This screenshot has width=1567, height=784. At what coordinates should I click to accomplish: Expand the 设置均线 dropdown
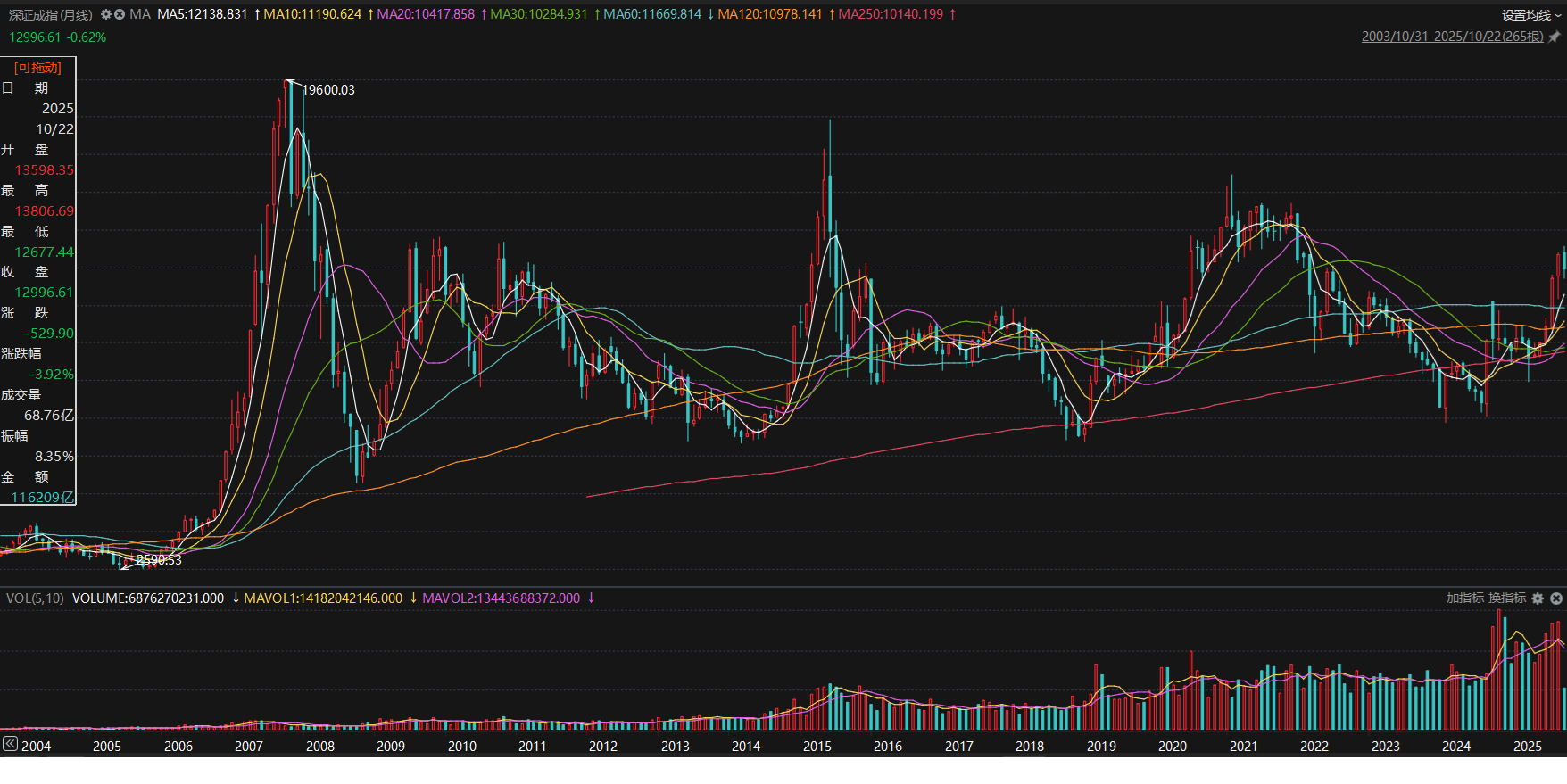pyautogui.click(x=1530, y=15)
